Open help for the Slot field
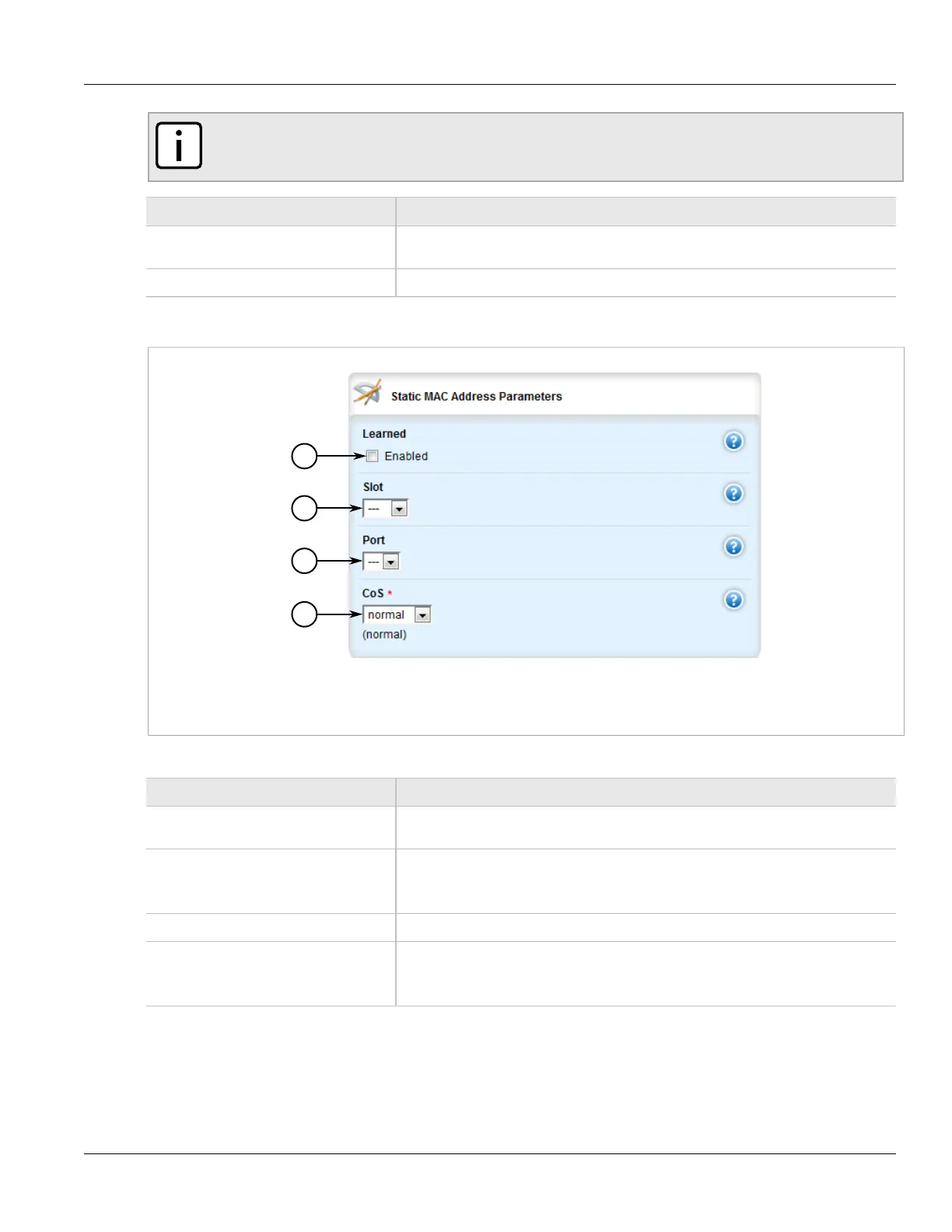Image resolution: width=952 pixels, height=1232 pixels. point(733,494)
